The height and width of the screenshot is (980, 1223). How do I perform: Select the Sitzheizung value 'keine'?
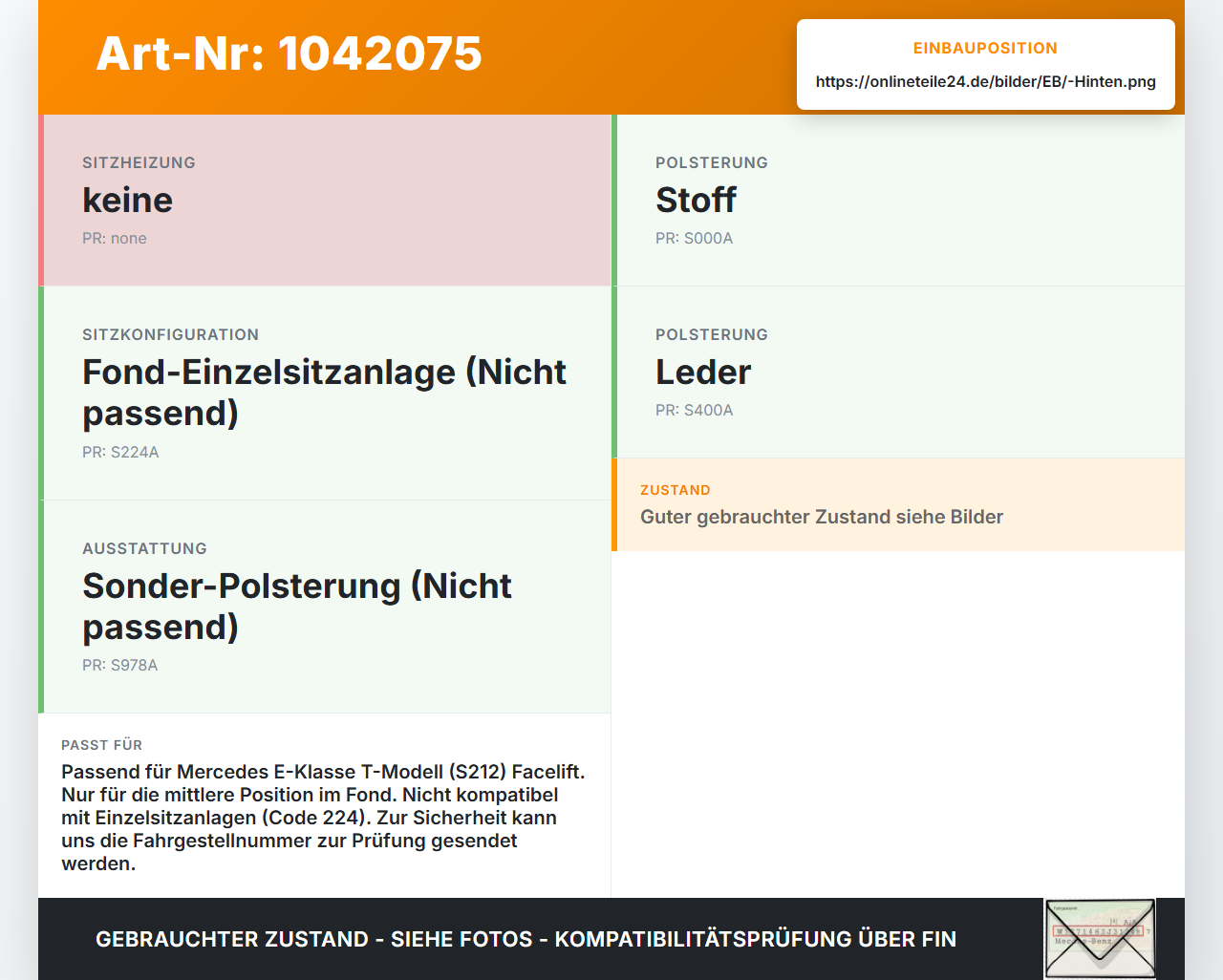pos(127,200)
